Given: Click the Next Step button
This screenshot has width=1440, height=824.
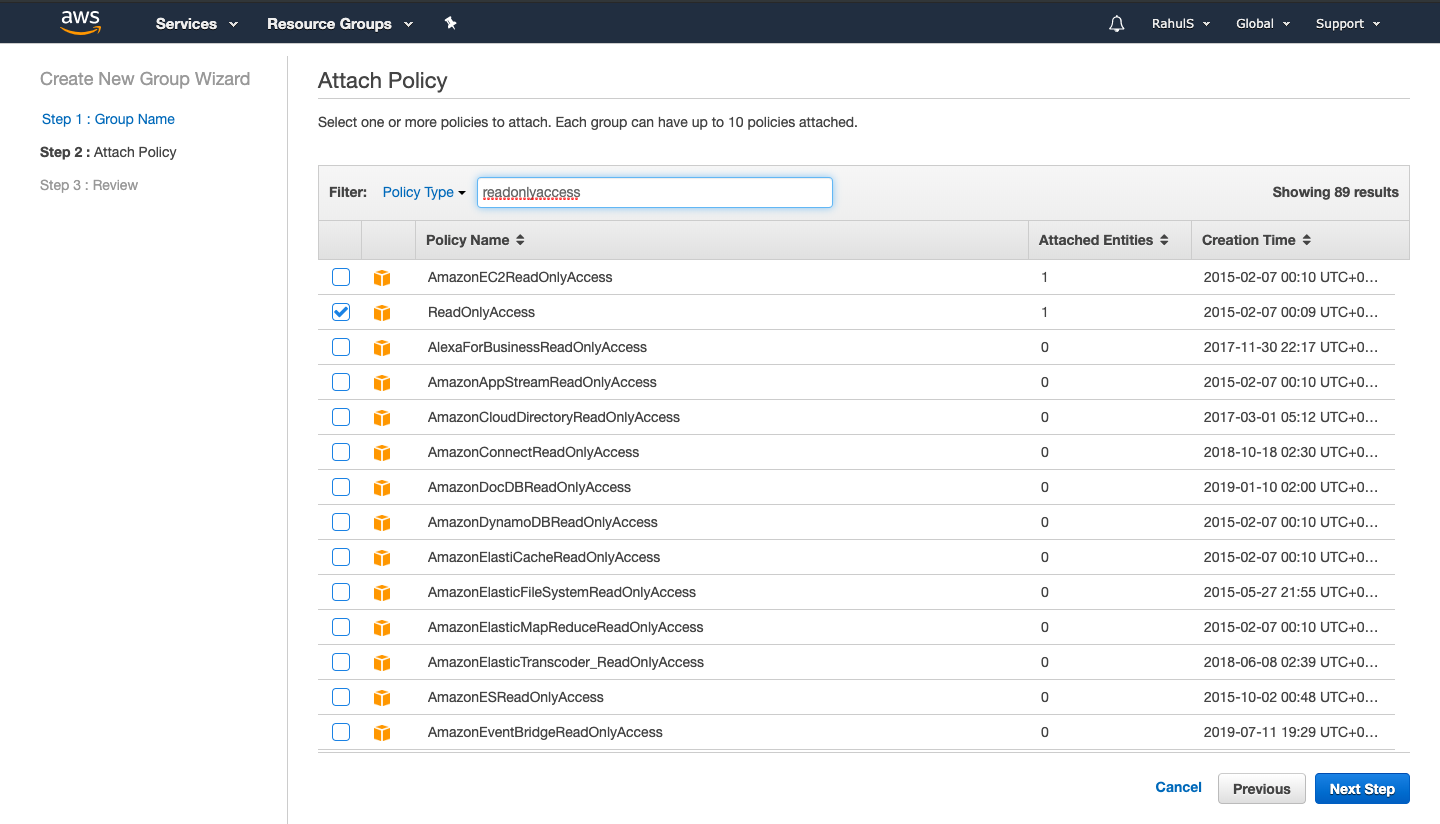Looking at the screenshot, I should click(1362, 788).
